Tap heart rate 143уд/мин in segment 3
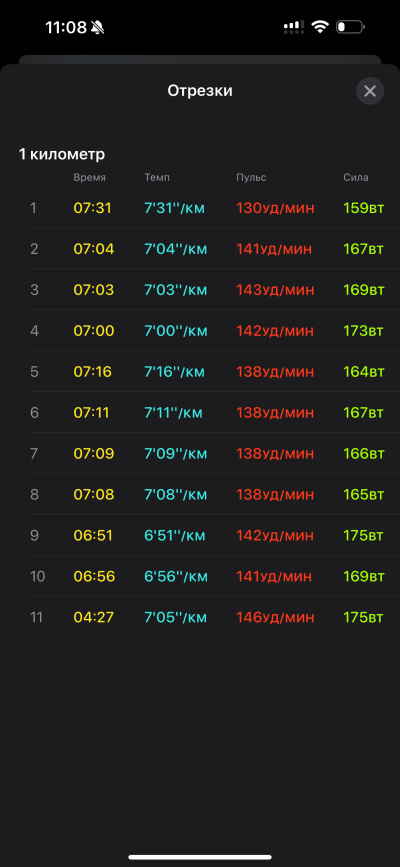Image resolution: width=400 pixels, height=867 pixels. pyautogui.click(x=275, y=290)
